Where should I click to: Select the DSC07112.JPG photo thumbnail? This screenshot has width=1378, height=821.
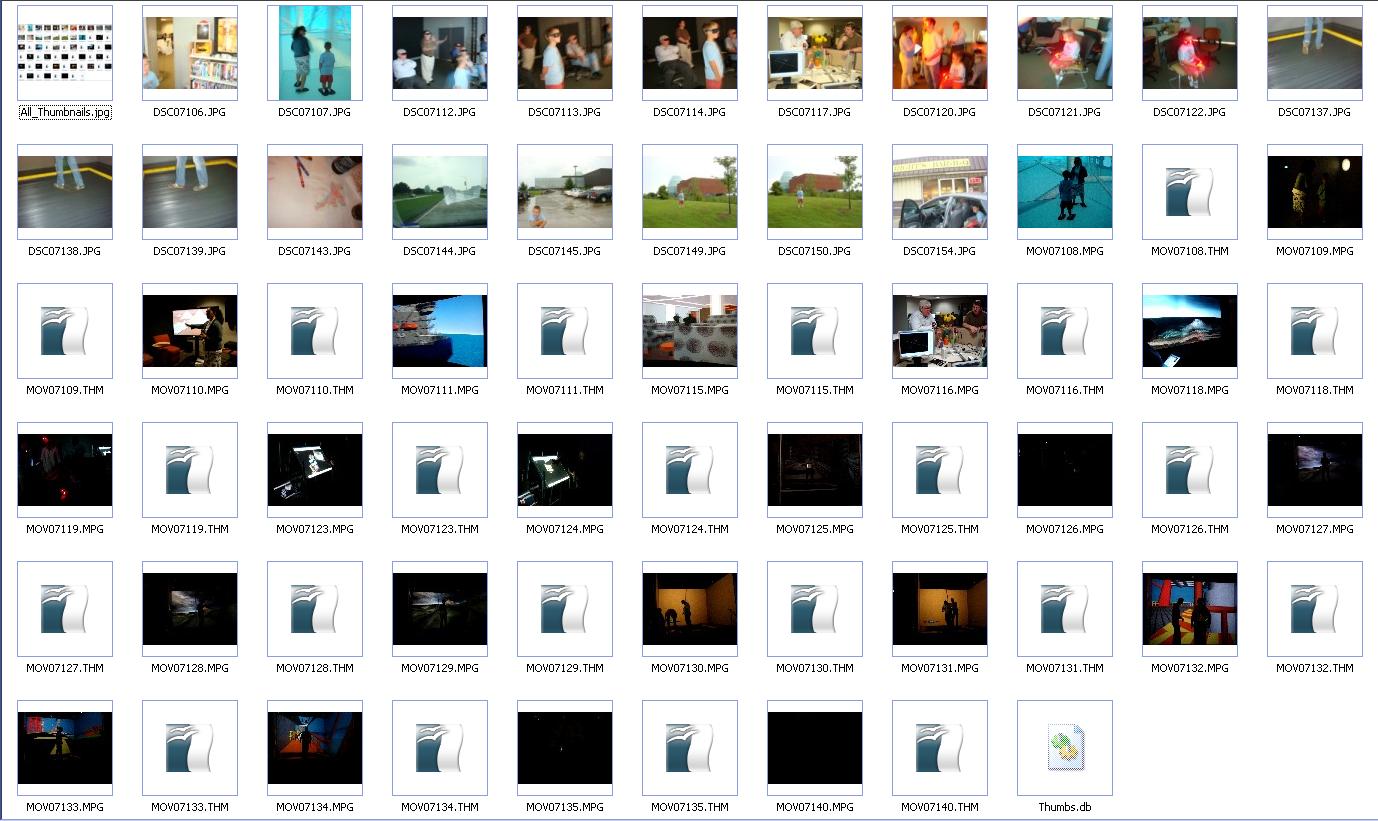[440, 53]
